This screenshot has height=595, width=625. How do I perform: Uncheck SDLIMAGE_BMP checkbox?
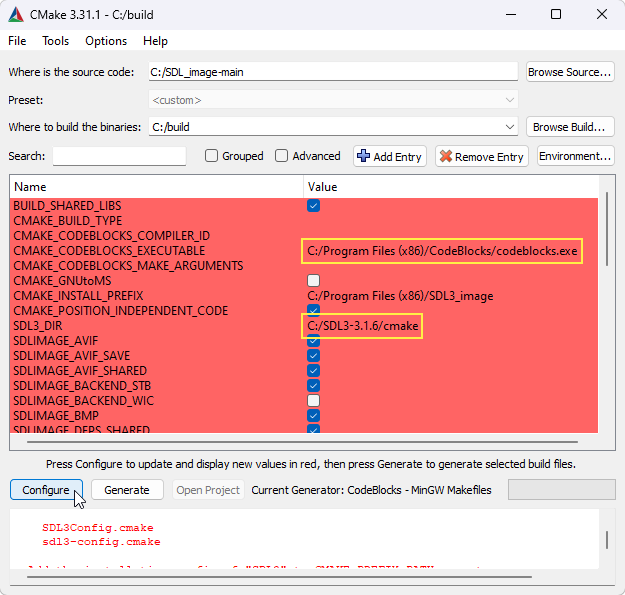[313, 416]
